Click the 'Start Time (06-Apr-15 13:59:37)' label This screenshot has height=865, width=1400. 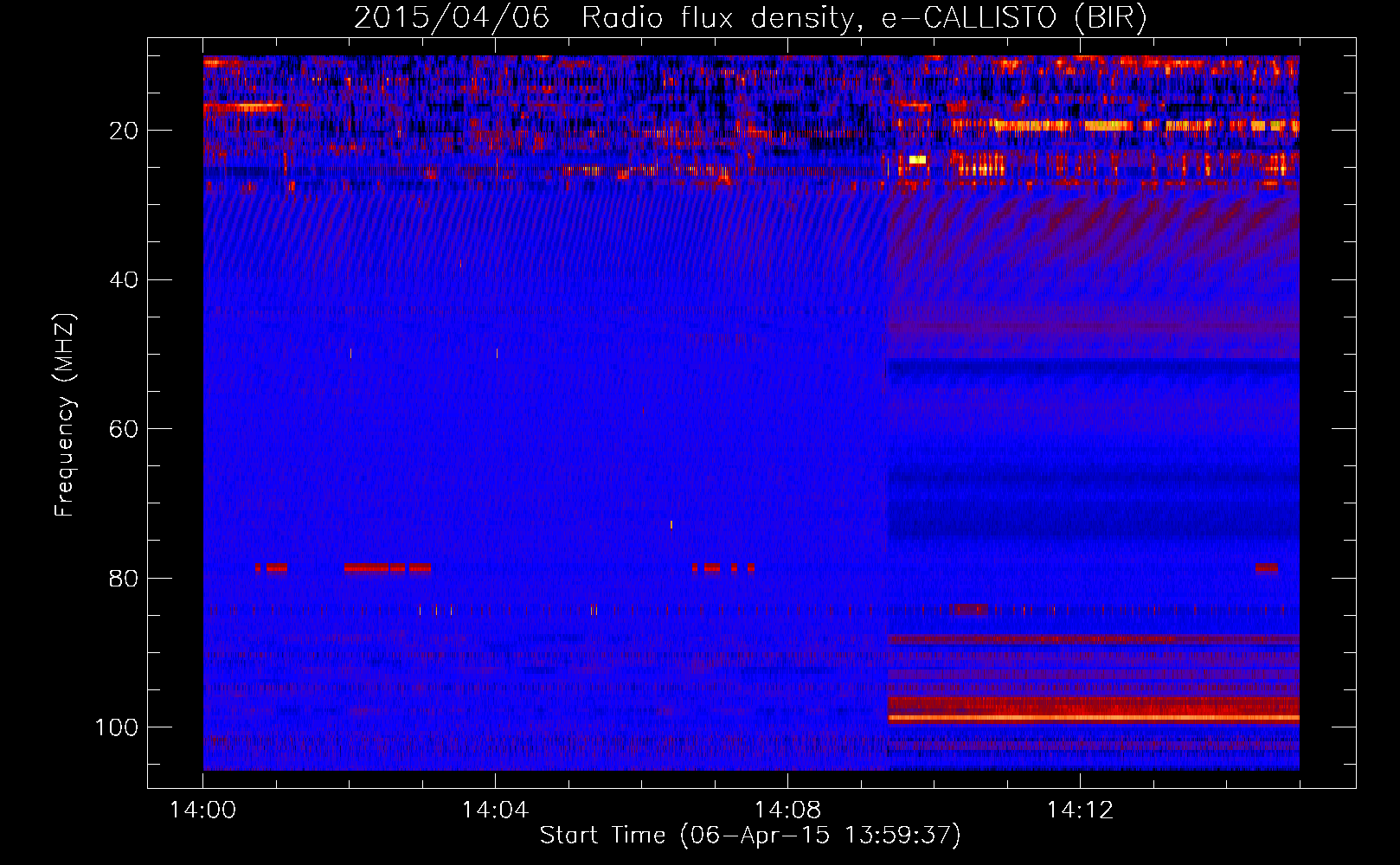tap(750, 836)
